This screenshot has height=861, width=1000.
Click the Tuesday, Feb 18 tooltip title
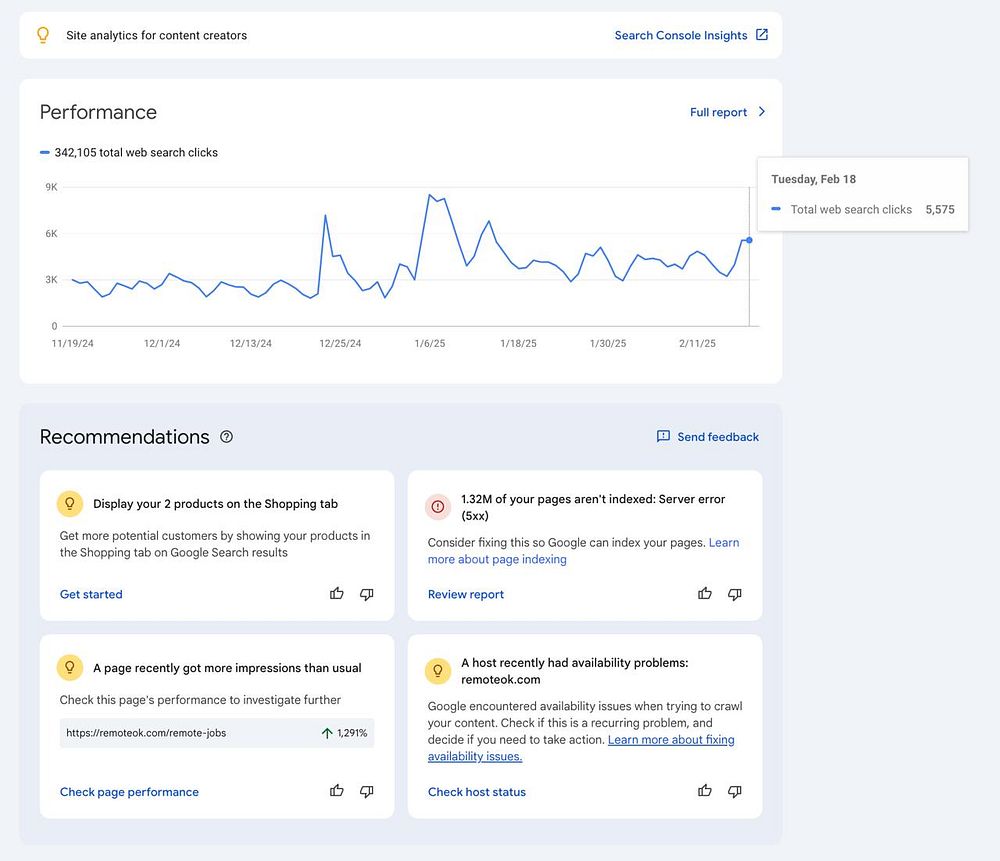[x=814, y=179]
